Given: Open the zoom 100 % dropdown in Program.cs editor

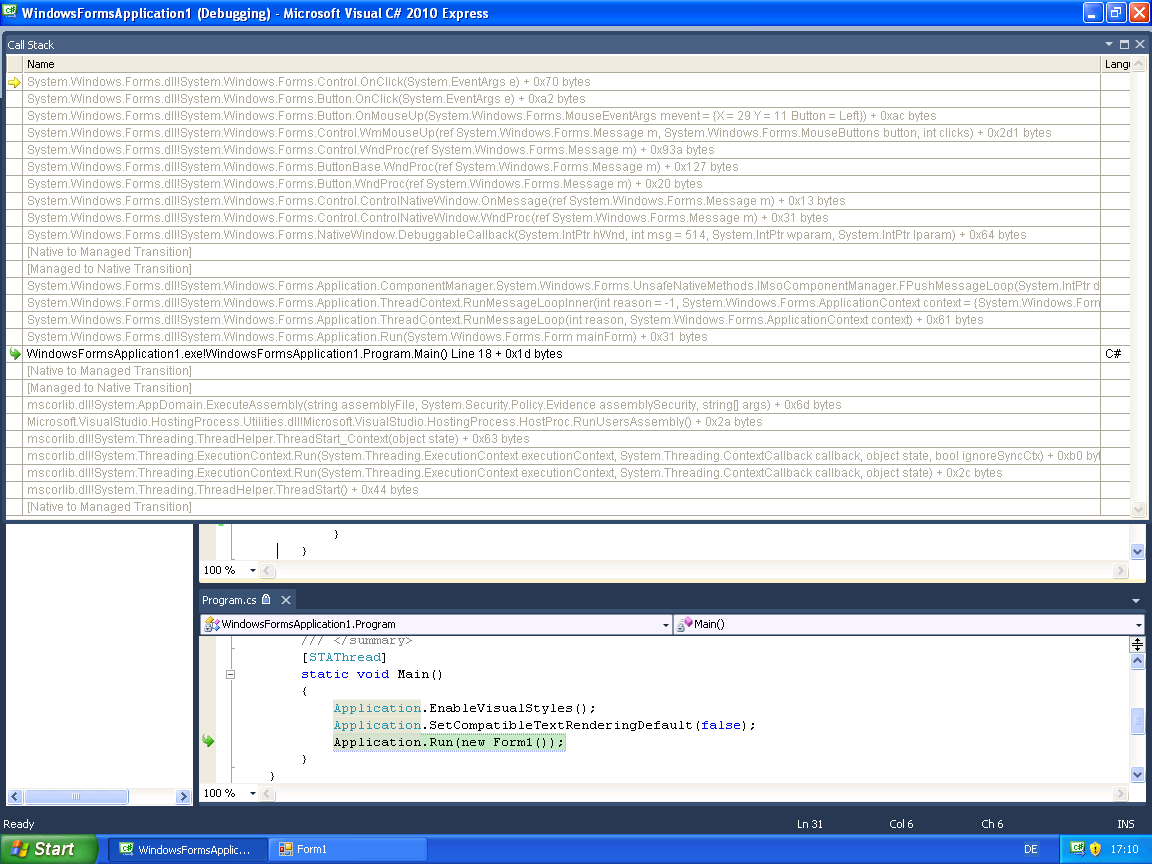Looking at the screenshot, I should (x=253, y=793).
